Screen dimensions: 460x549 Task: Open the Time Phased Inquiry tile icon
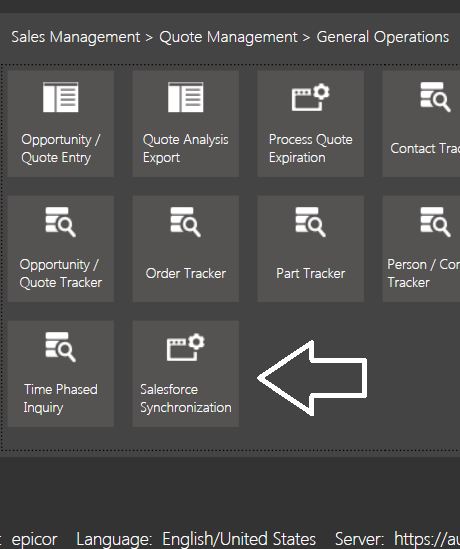(x=61, y=347)
